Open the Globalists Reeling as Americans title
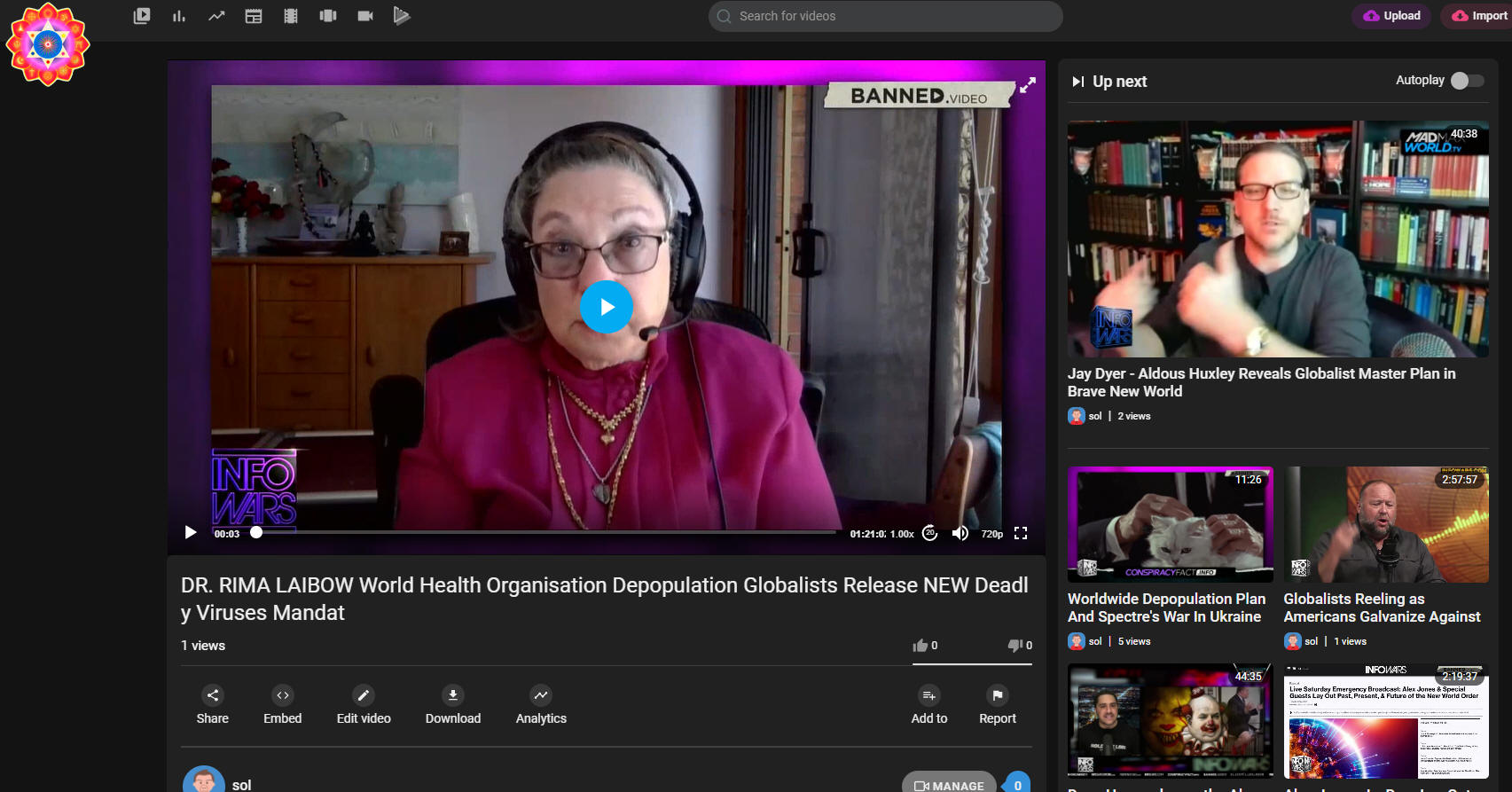 coord(1383,608)
